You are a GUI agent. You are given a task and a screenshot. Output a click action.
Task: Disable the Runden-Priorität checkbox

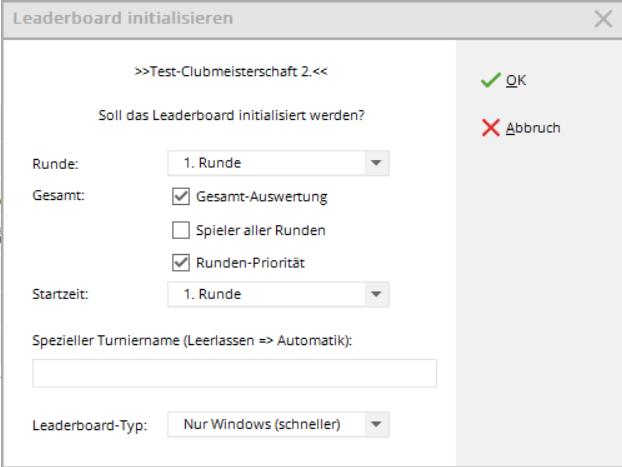181,263
